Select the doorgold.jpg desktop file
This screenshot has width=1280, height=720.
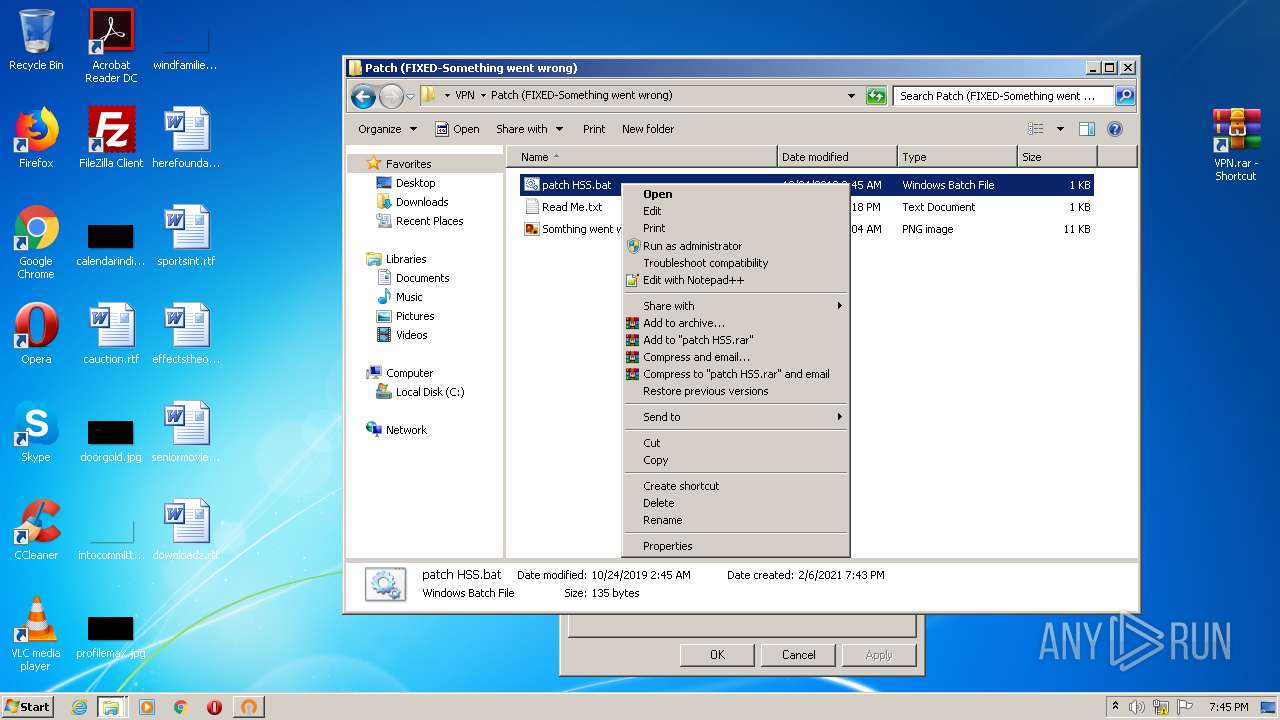pos(111,440)
